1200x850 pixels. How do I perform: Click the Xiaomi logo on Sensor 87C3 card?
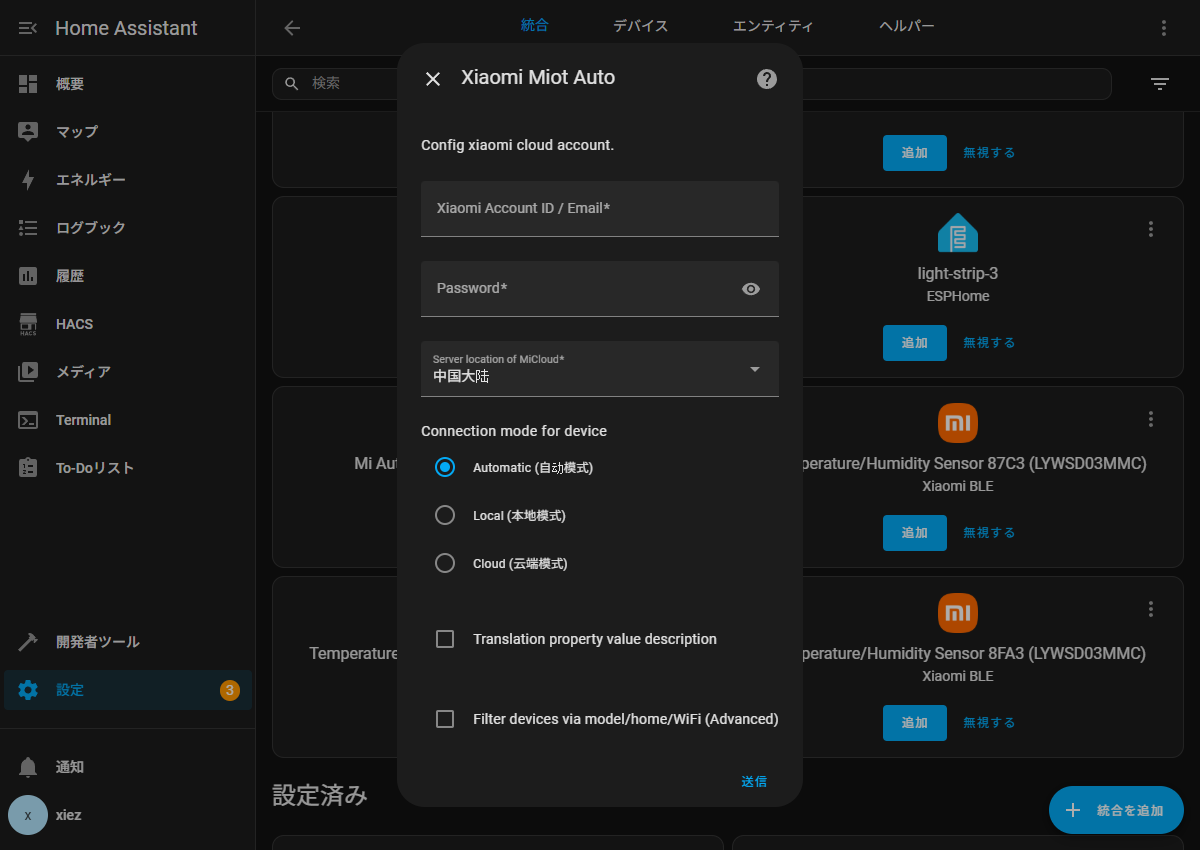(x=958, y=423)
